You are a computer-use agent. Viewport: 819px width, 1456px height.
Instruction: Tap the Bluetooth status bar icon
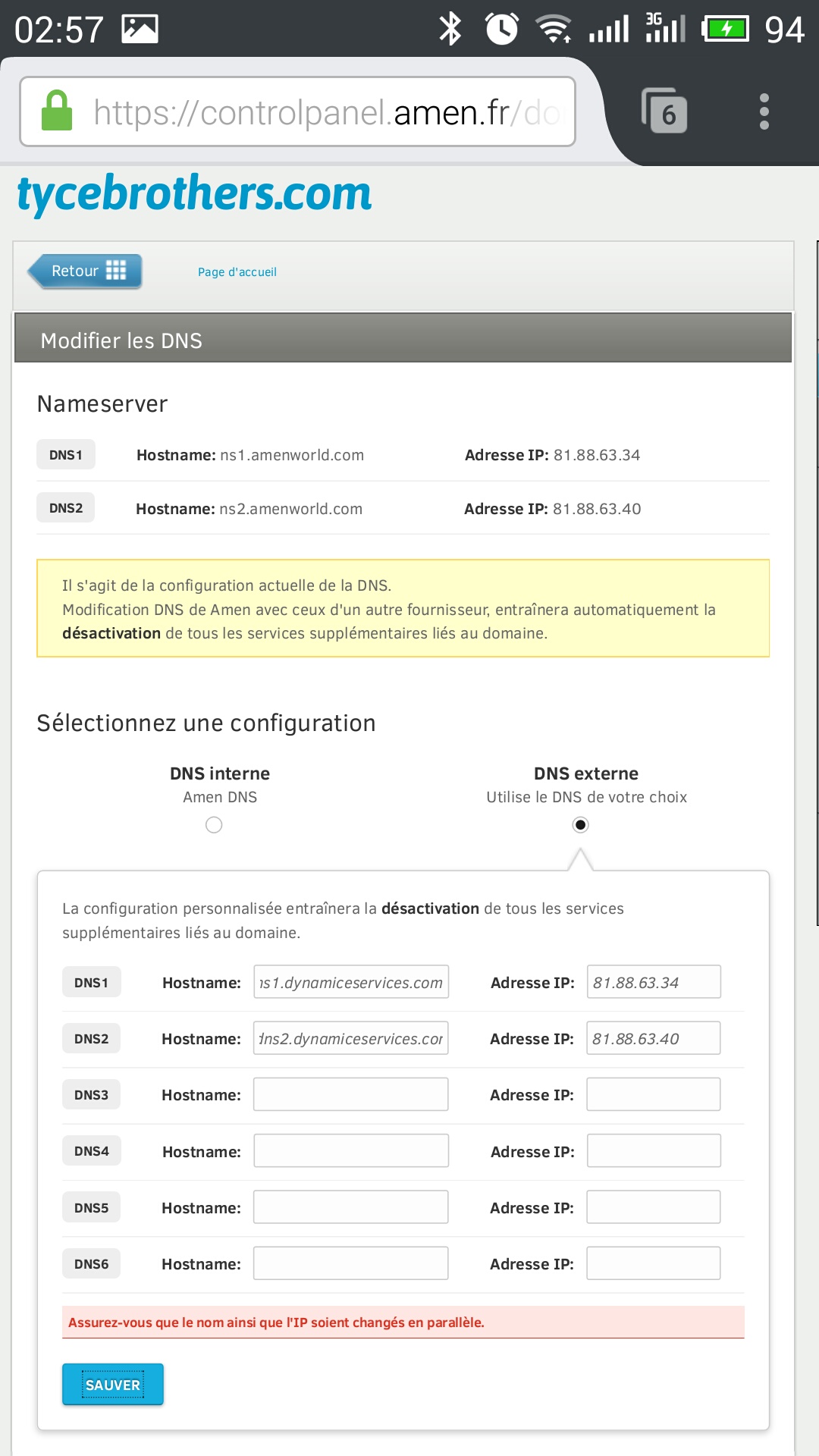[x=450, y=29]
